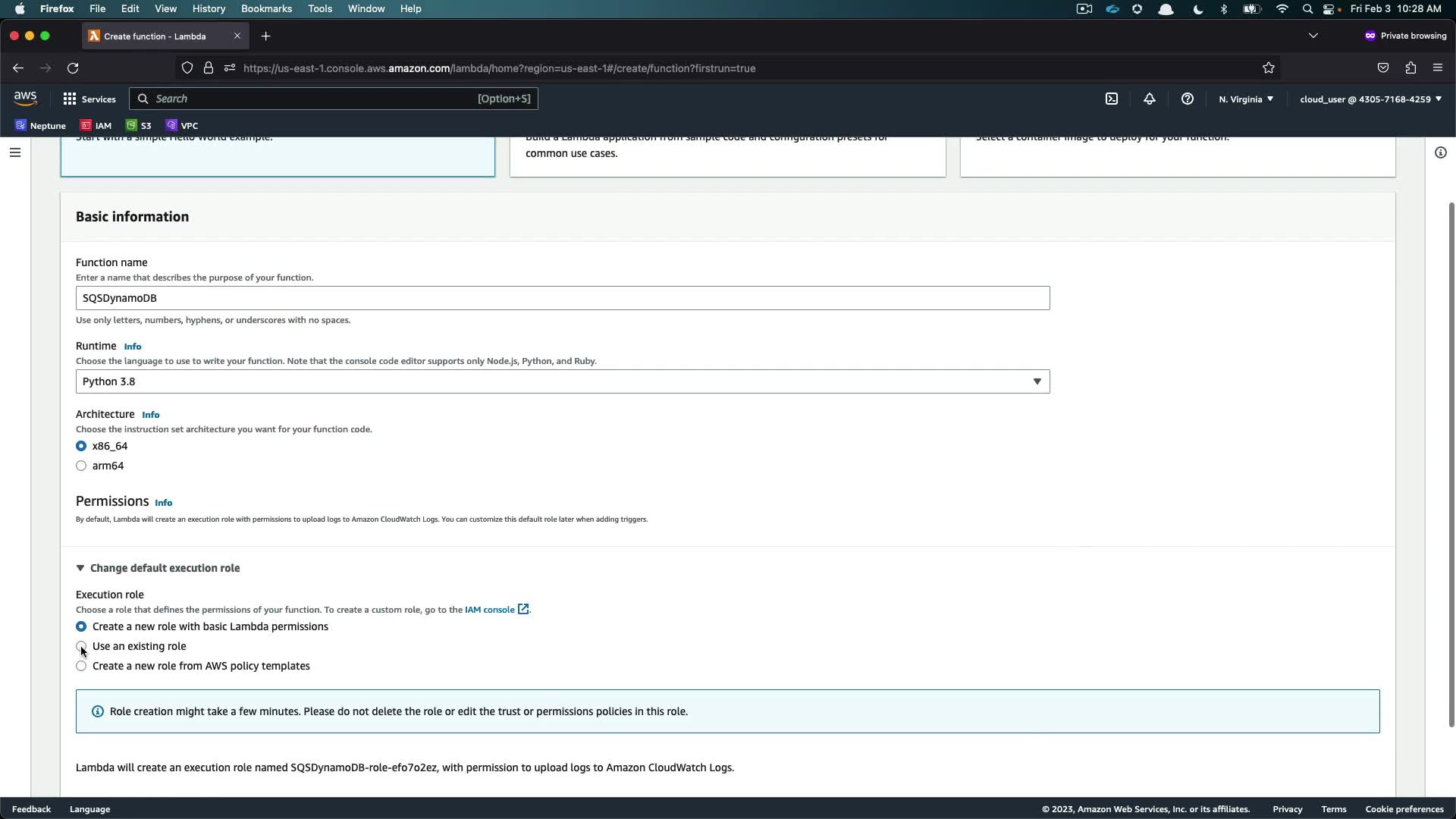Screen dimensions: 1456x819
Task: Click the AWS logo home icon
Action: (x=25, y=99)
